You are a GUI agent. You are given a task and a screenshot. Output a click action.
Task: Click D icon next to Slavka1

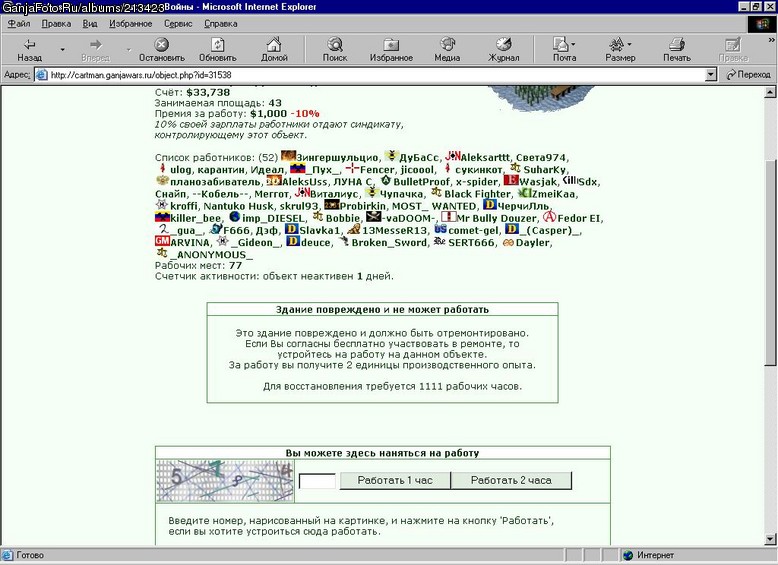pos(291,229)
